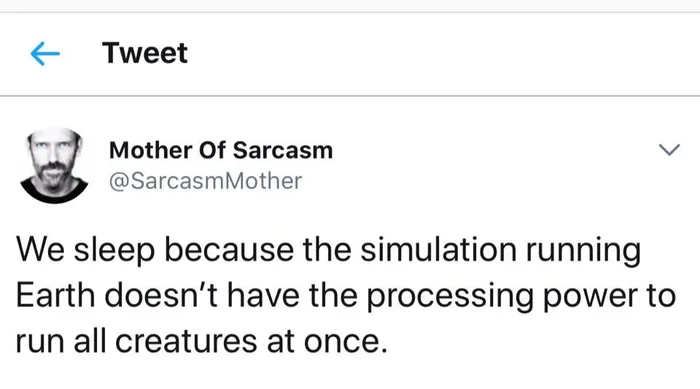This screenshot has width=700, height=389.
Task: Click the word "processing" in the tweet
Action: pos(450,297)
